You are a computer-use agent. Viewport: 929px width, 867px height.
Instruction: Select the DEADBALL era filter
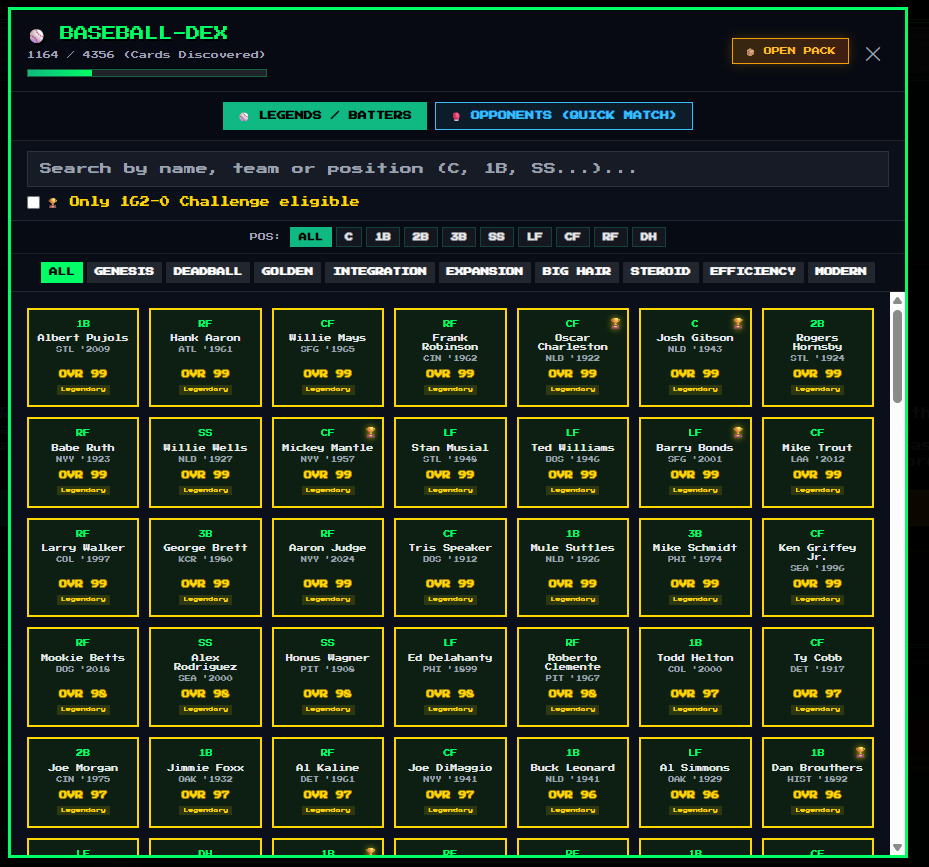click(207, 272)
